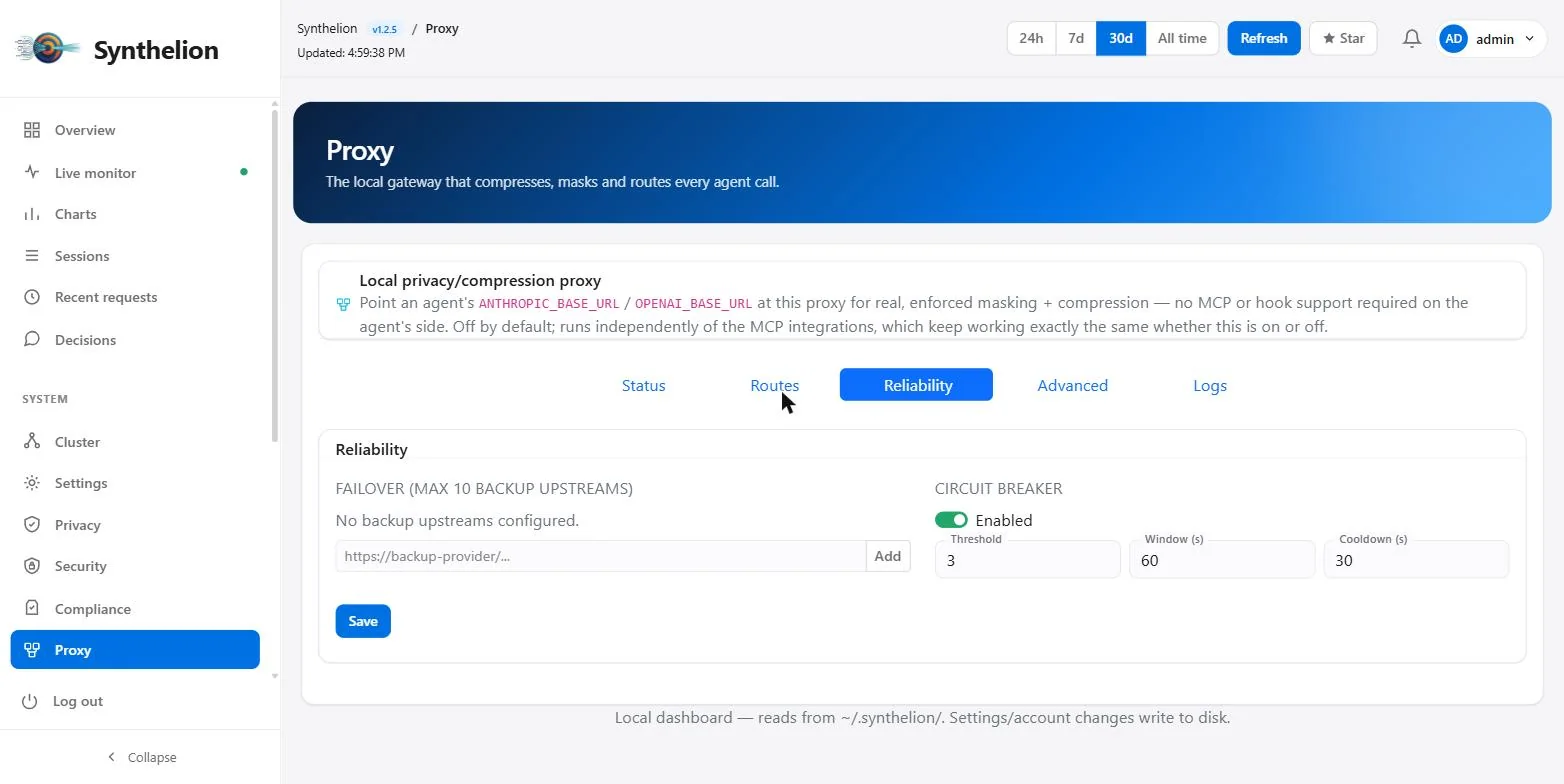Open Overview via its grid icon
This screenshot has width=1564, height=784.
coord(32,130)
